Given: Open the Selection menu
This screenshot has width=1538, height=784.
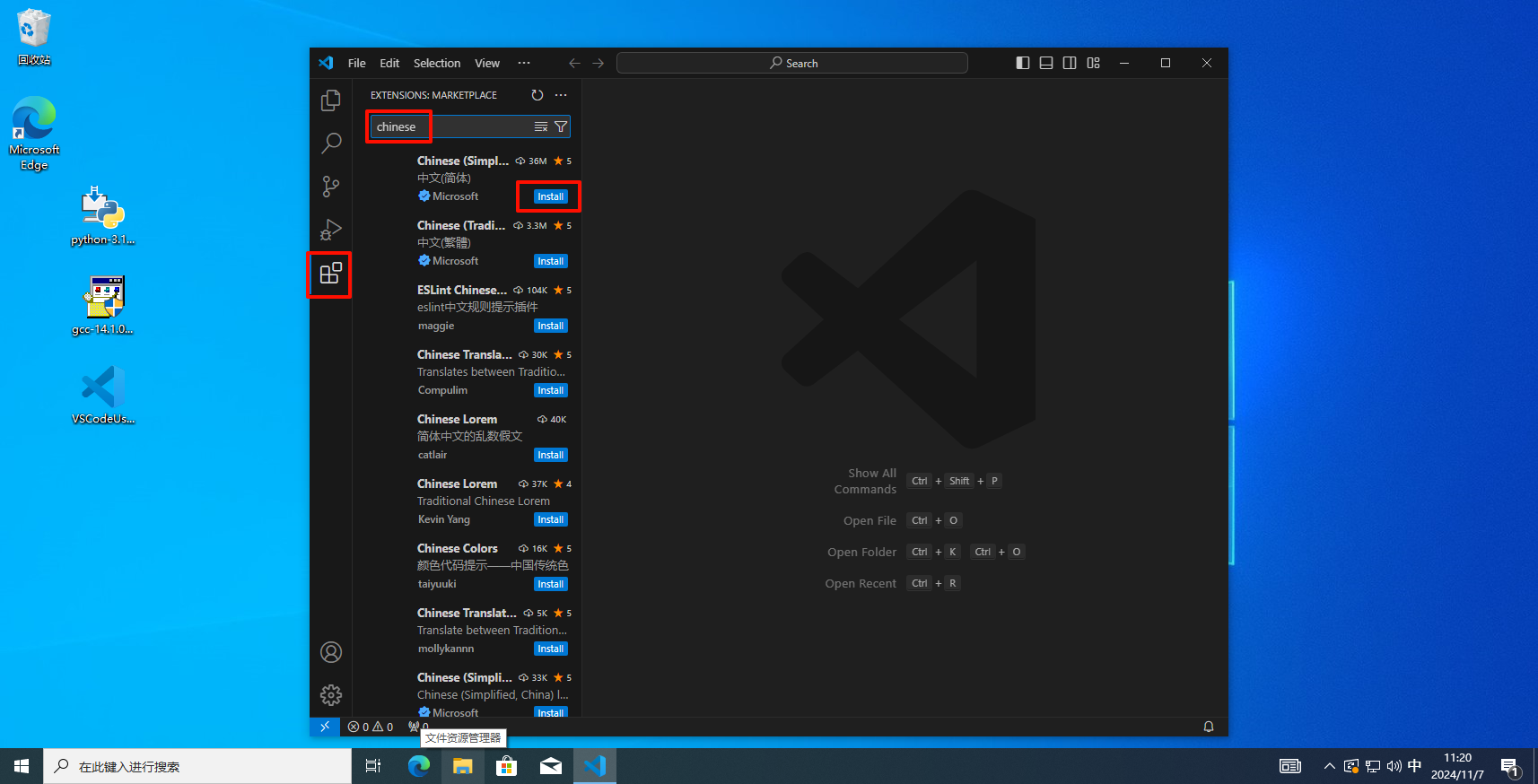Looking at the screenshot, I should click(436, 63).
